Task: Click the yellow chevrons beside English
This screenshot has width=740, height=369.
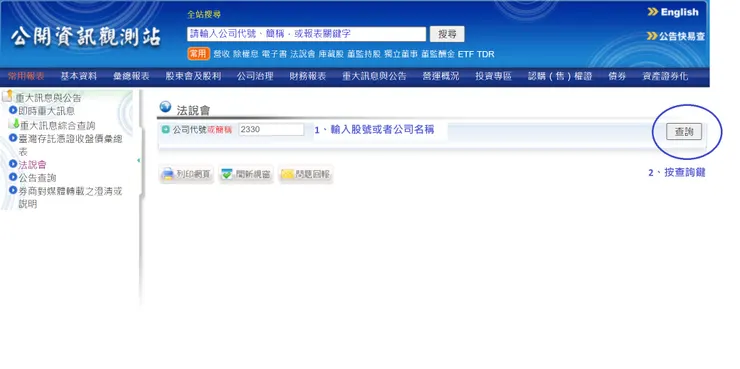Action: (653, 12)
